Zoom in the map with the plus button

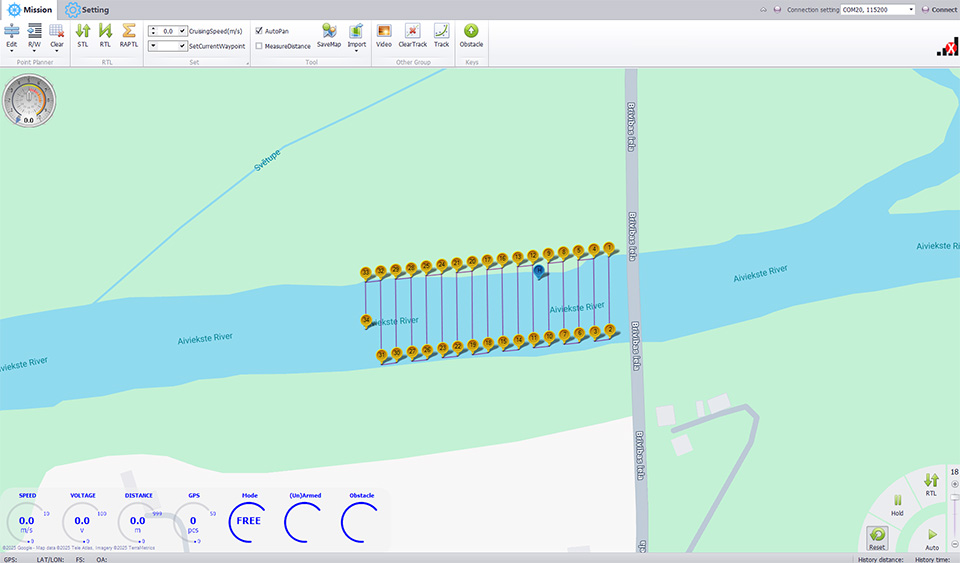click(x=954, y=484)
